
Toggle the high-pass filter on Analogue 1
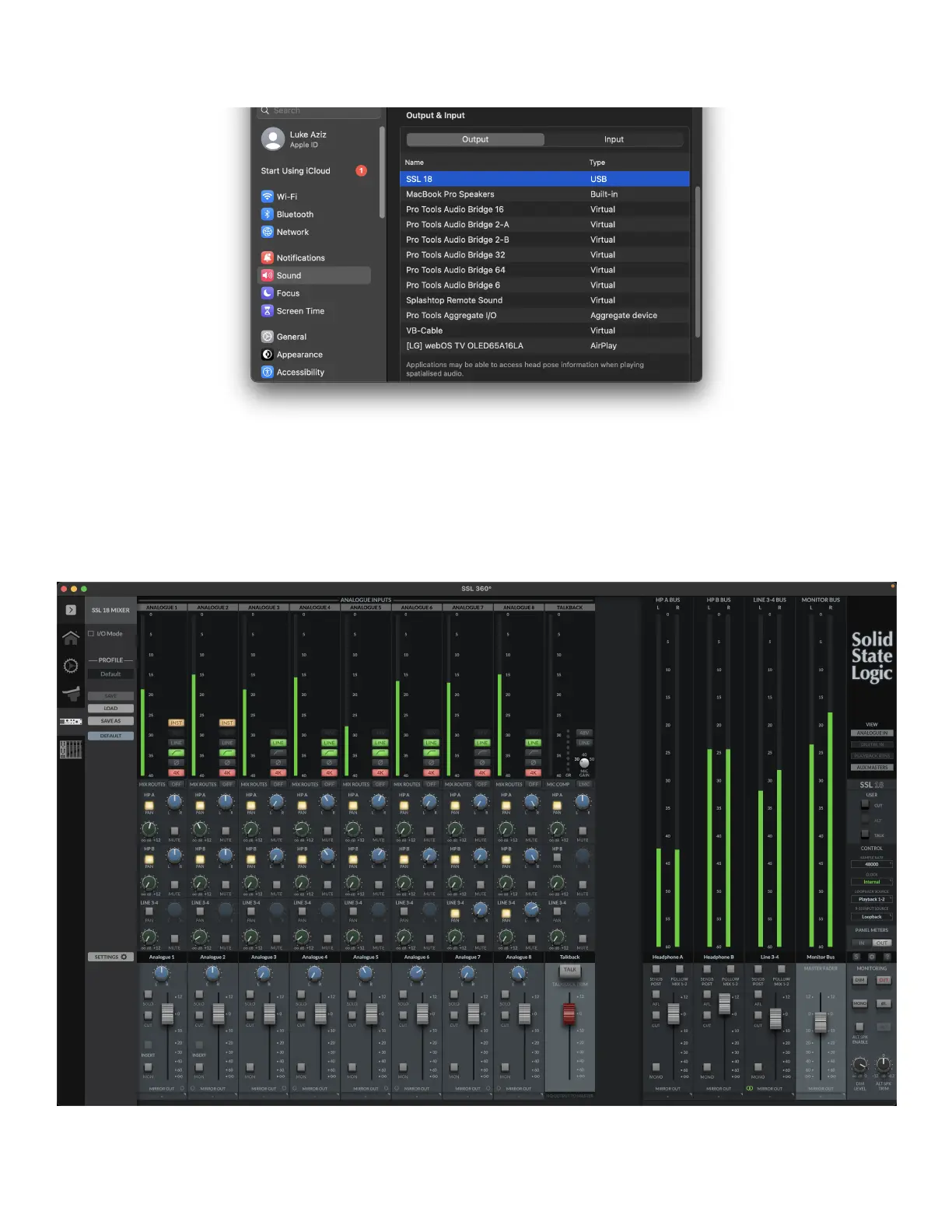(177, 753)
